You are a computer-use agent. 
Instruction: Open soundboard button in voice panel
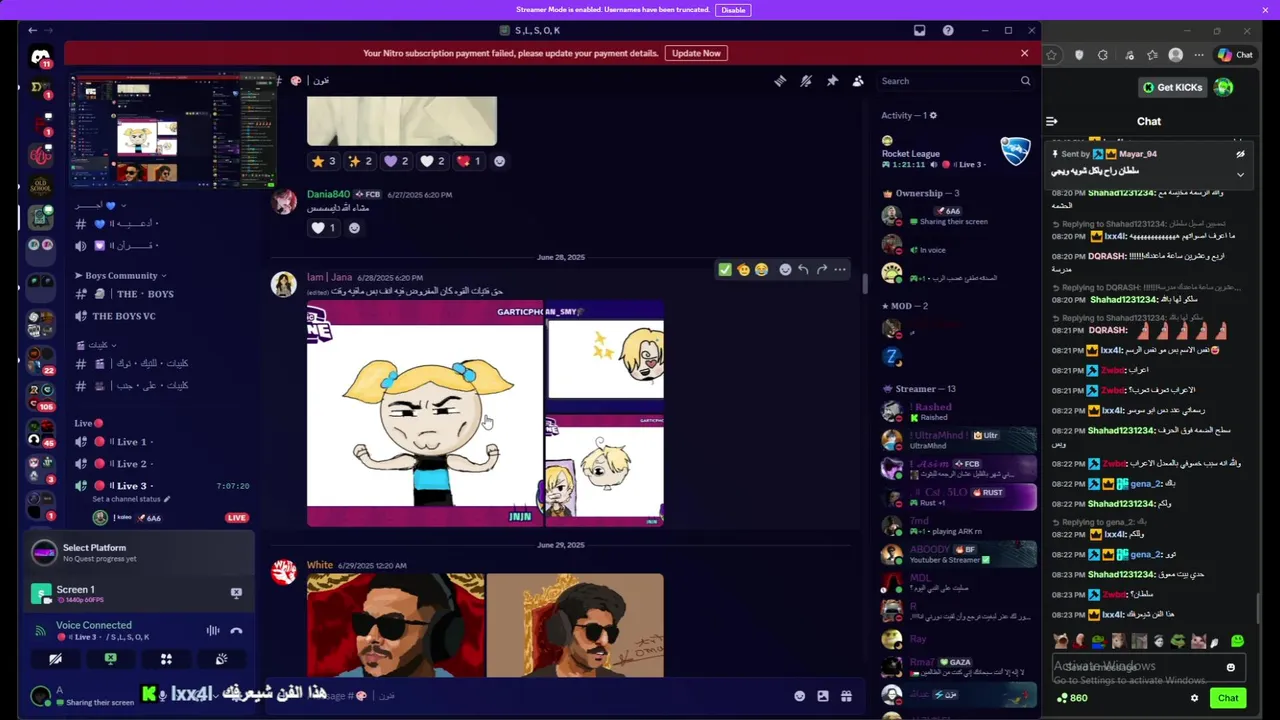coord(221,659)
